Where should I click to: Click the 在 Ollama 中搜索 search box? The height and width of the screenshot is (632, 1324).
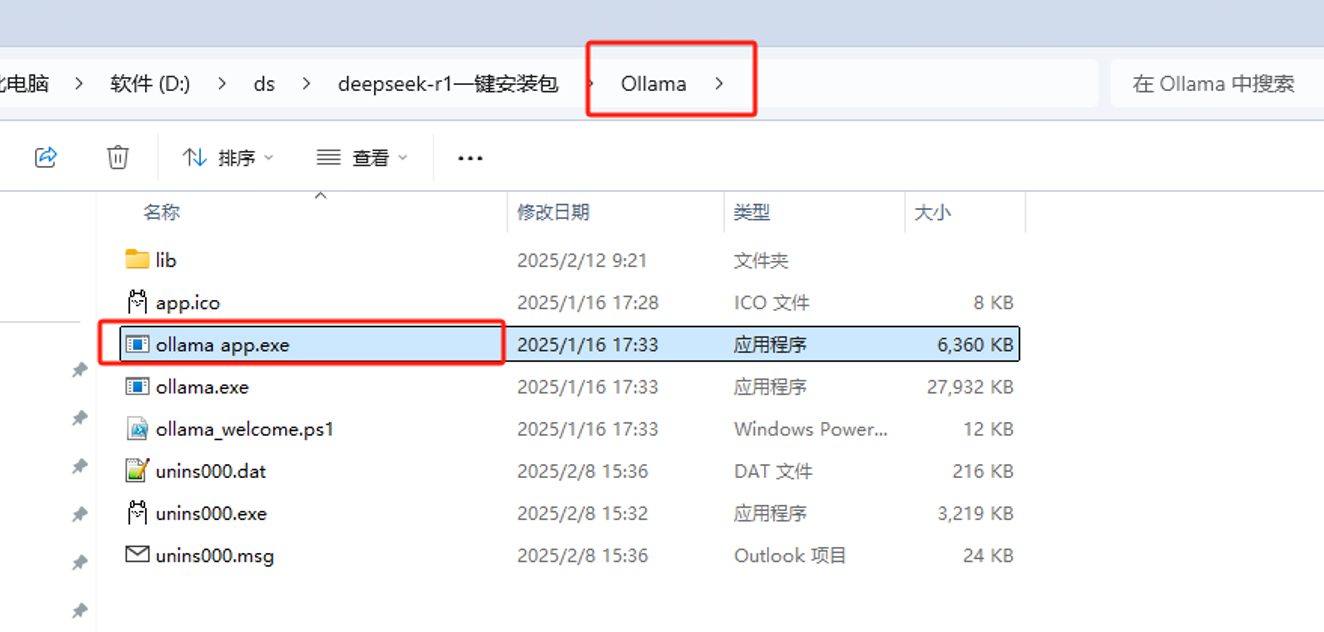point(1213,84)
